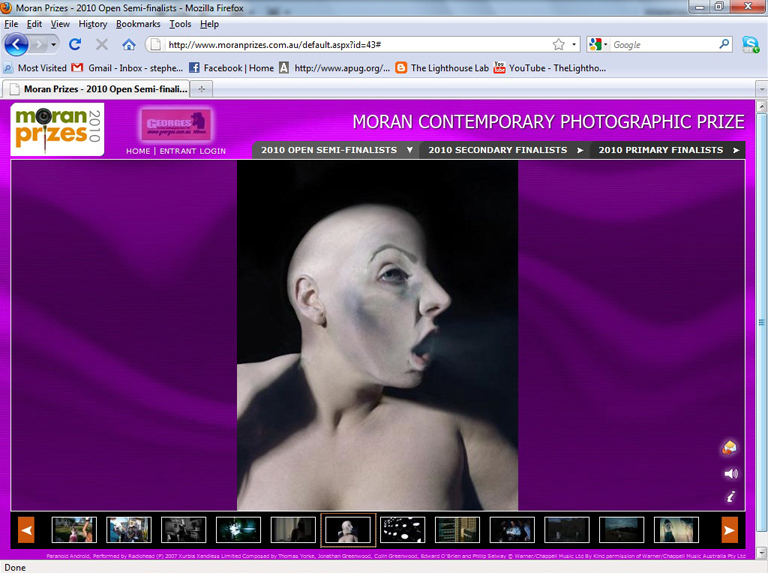This screenshot has width=768, height=573.
Task: Open the File menu
Action: tap(11, 24)
